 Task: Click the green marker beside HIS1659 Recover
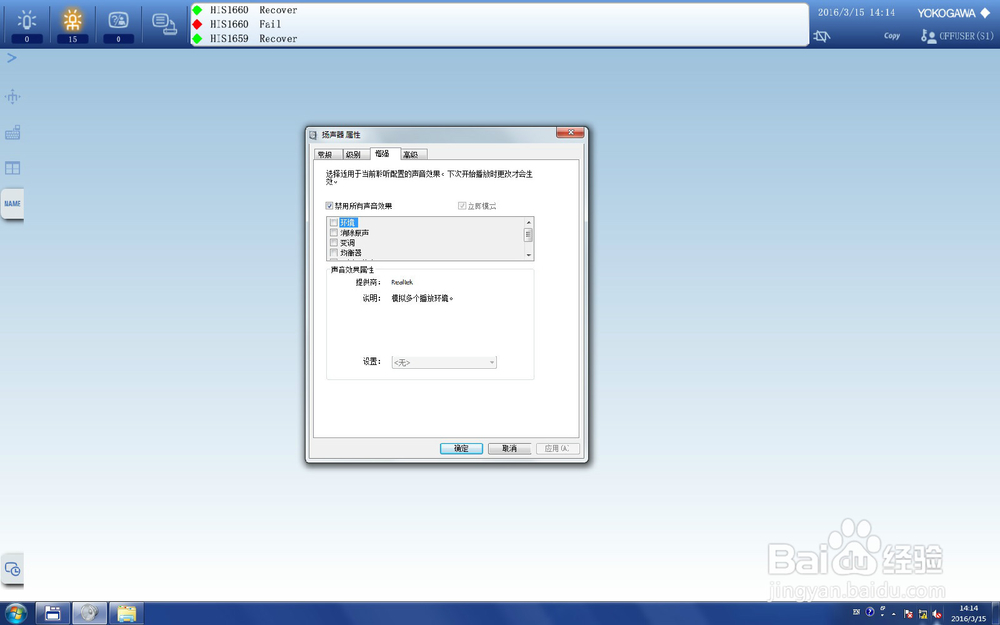click(x=198, y=38)
